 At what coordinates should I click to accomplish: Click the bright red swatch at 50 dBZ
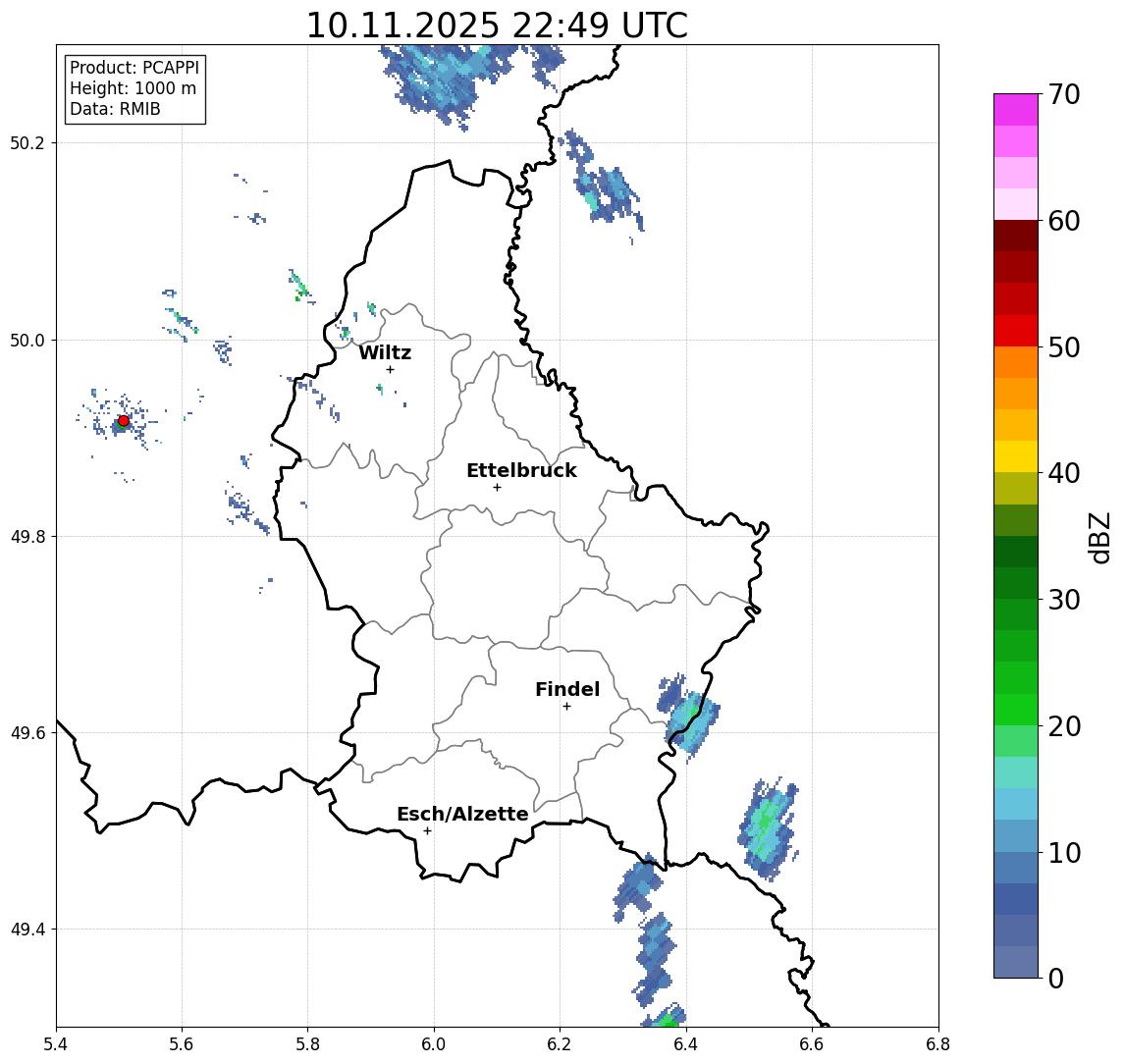(x=1016, y=331)
